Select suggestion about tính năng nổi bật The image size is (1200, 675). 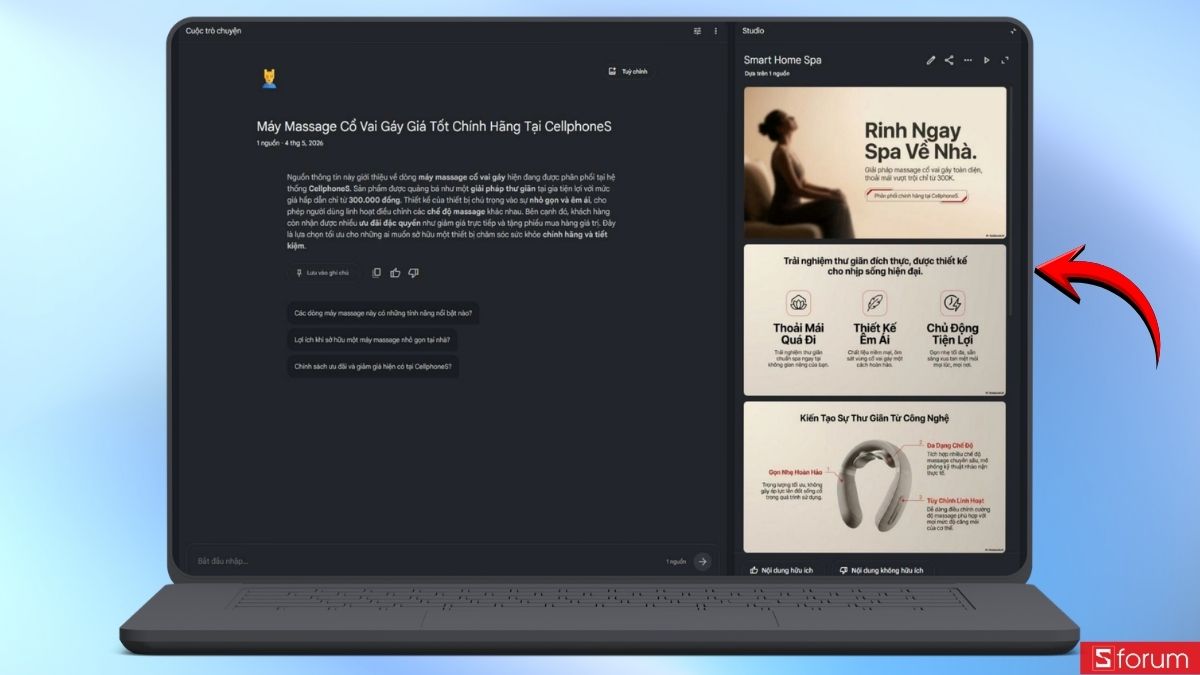pos(383,313)
